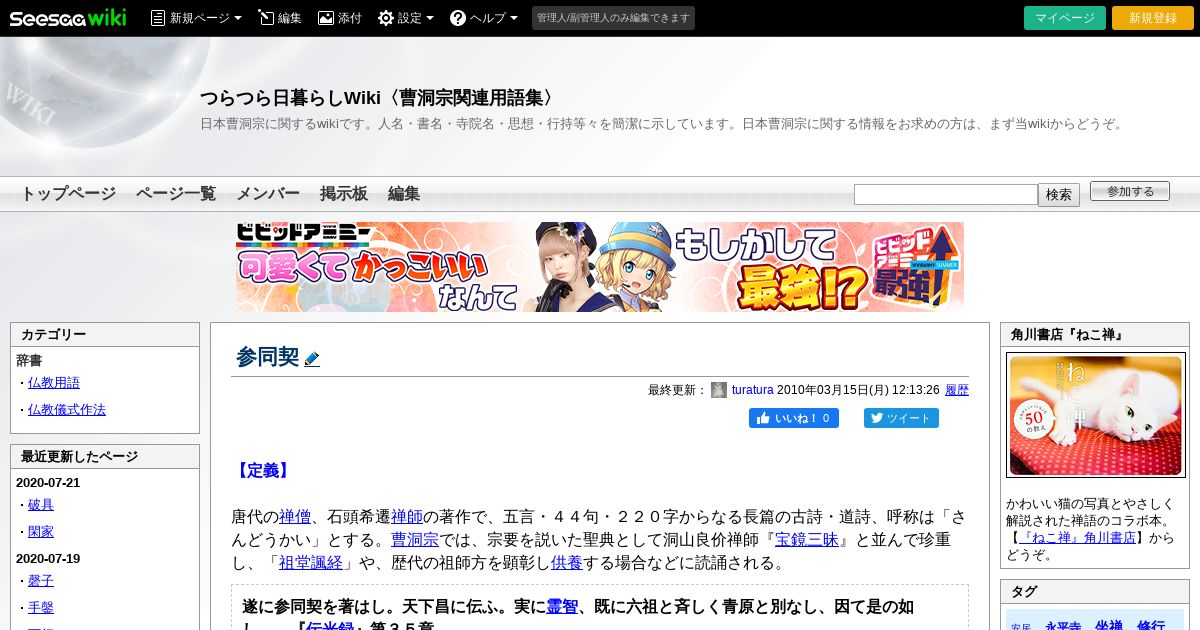Open the 履歴 history link

(x=957, y=390)
